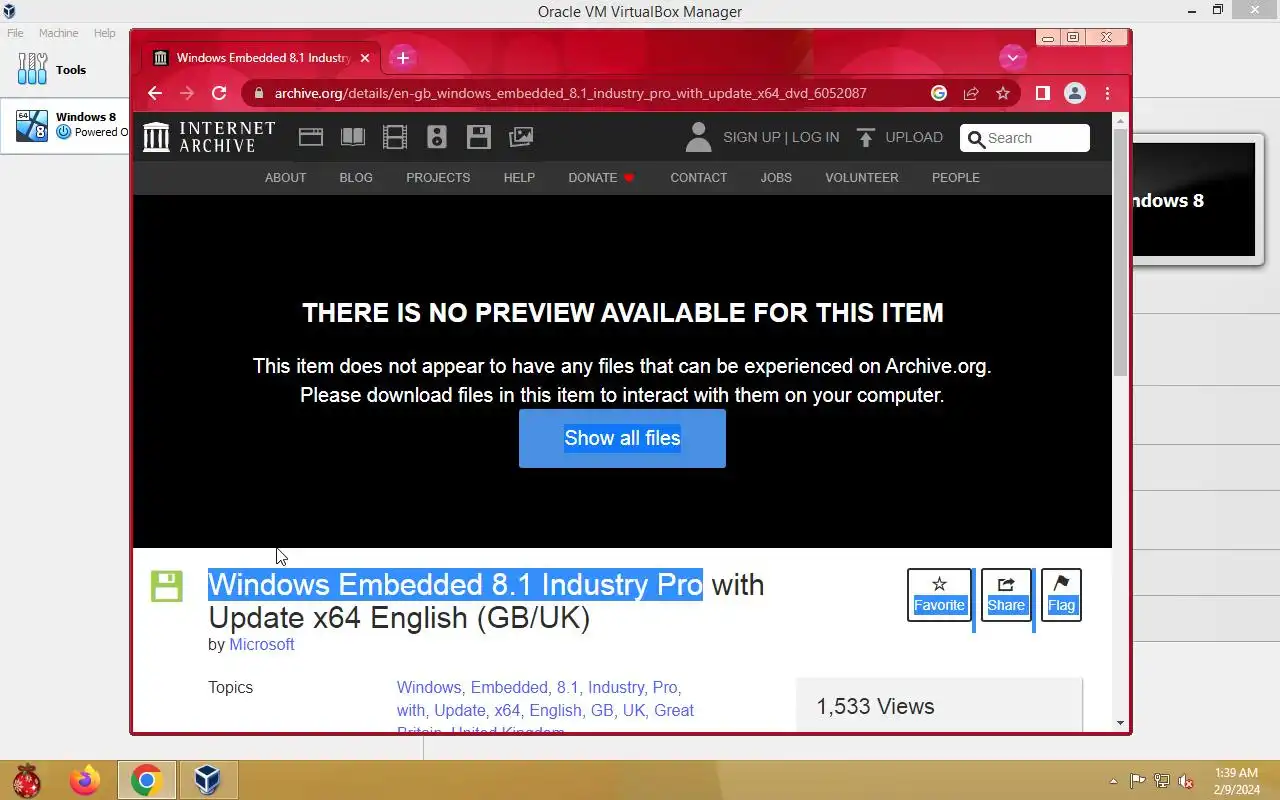Open the Software floppy disk icon

(x=479, y=137)
